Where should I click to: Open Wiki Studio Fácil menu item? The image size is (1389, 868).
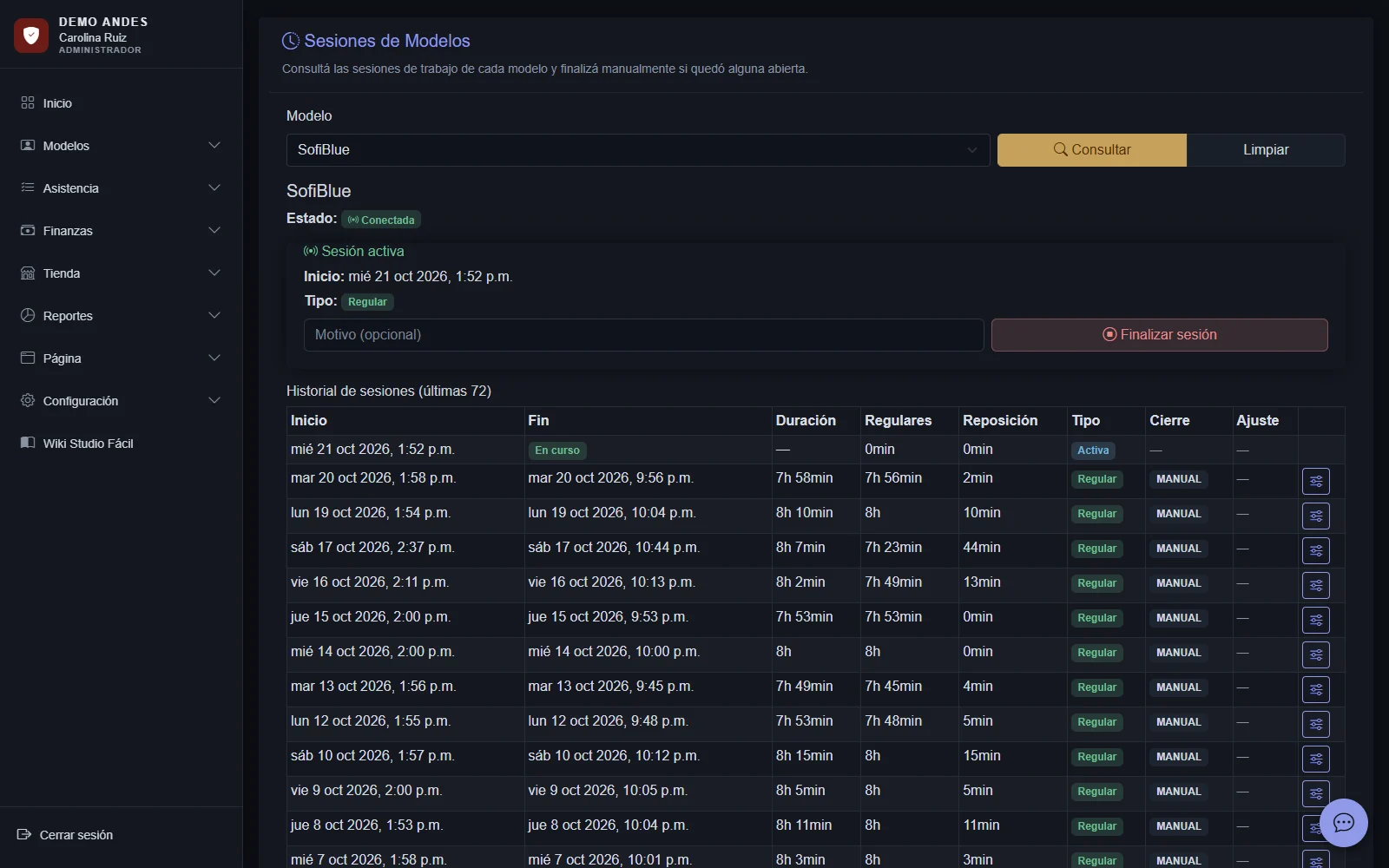tap(121, 443)
